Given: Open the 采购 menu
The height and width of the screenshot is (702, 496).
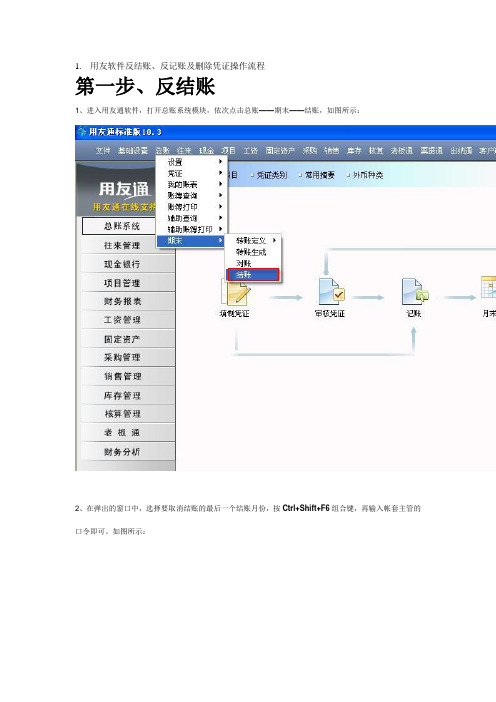Looking at the screenshot, I should [310, 151].
